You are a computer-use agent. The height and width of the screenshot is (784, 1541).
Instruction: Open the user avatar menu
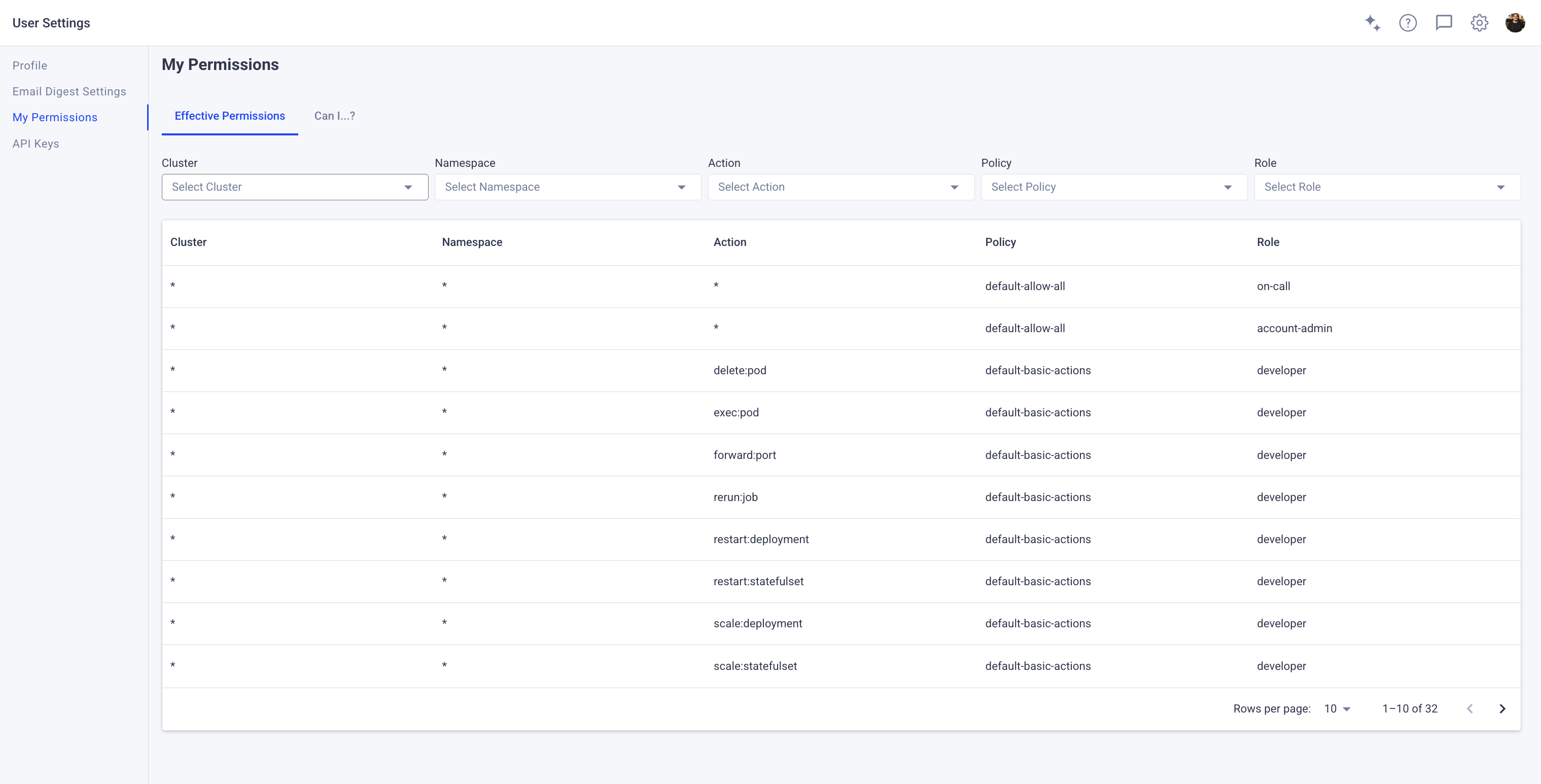1515,23
